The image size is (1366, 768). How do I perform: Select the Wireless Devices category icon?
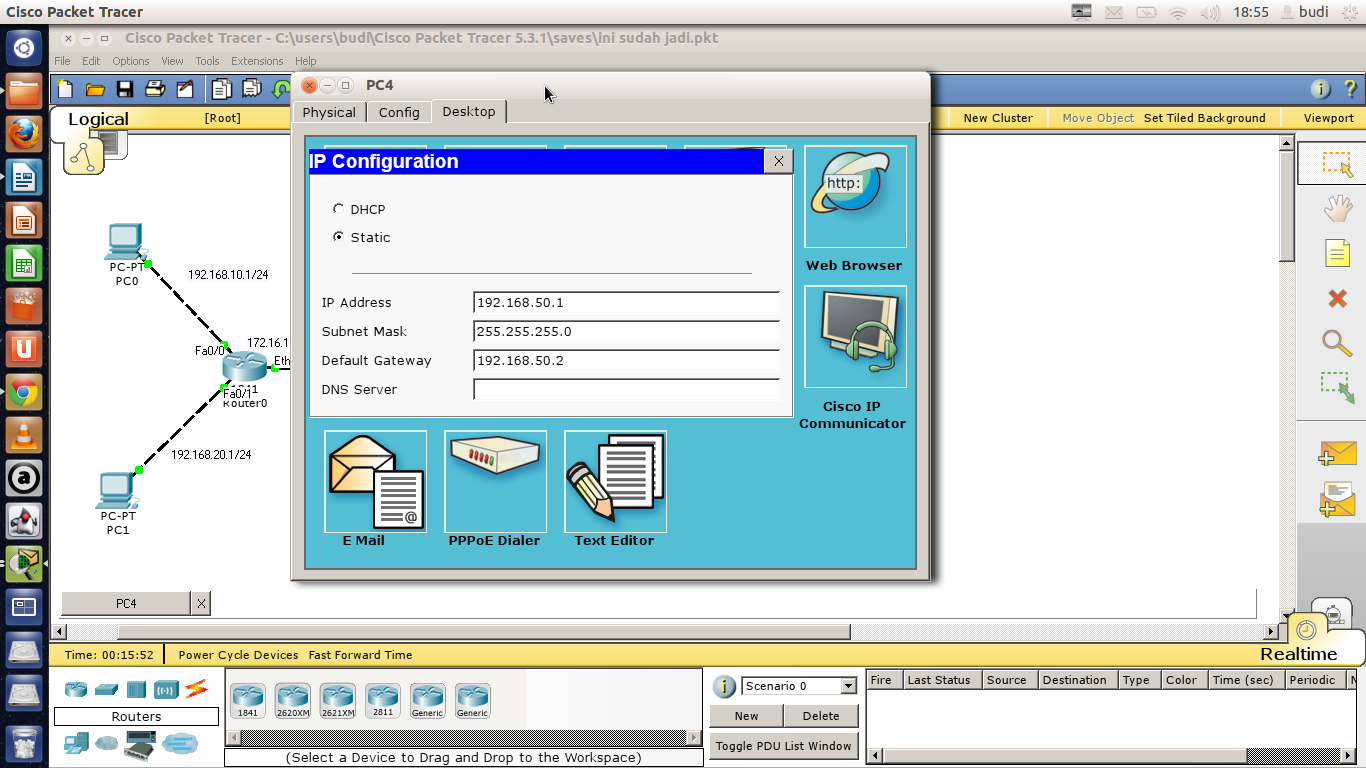[x=166, y=689]
